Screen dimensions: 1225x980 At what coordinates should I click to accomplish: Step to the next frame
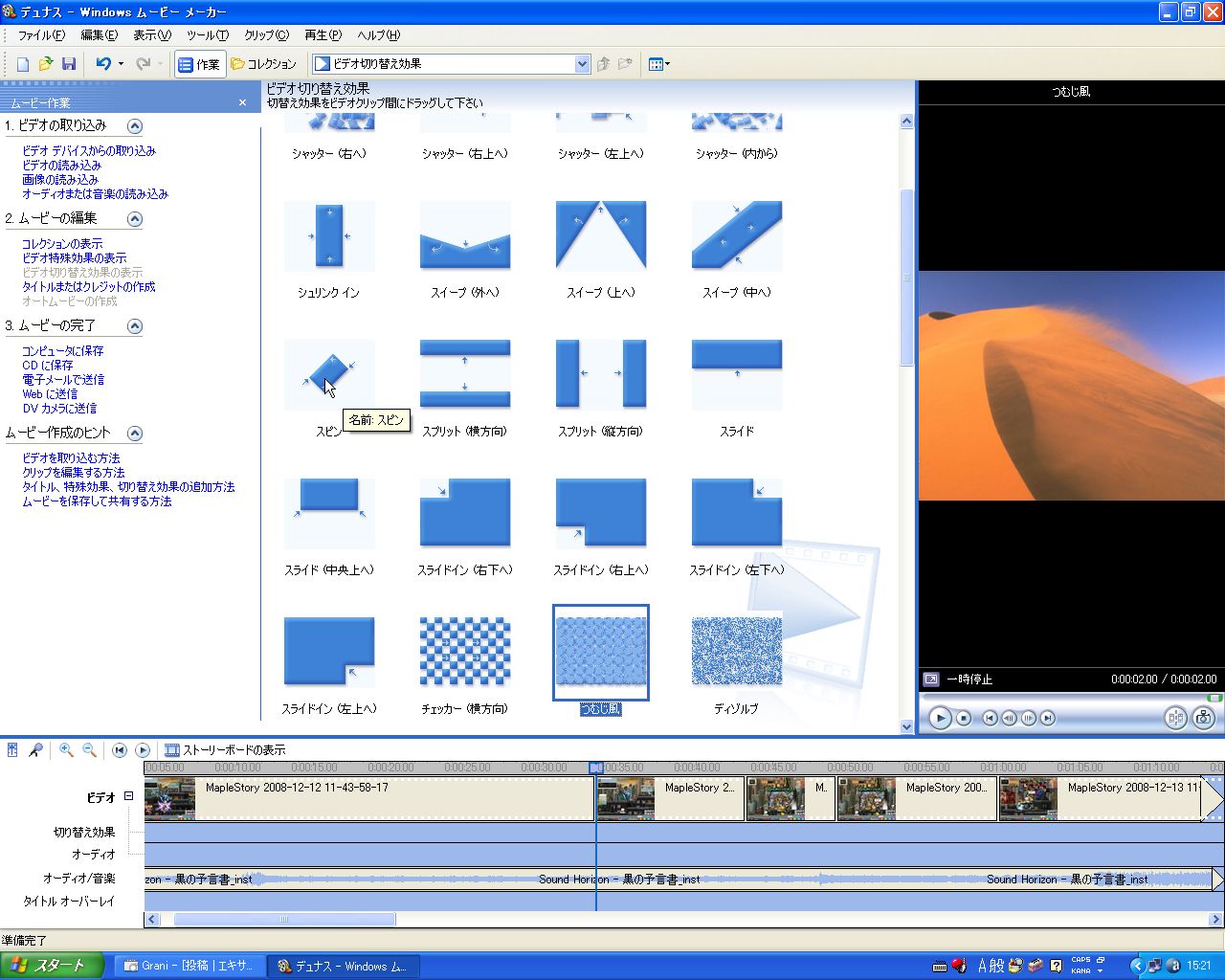point(1029,718)
